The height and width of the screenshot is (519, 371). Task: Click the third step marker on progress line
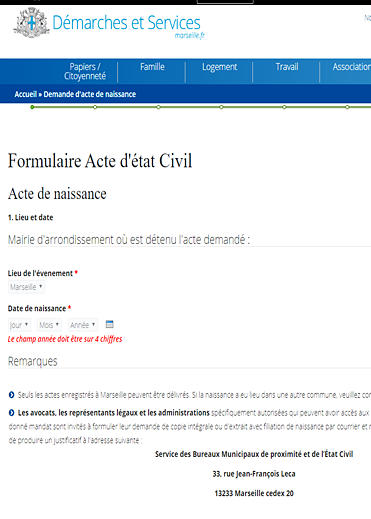tap(158, 107)
